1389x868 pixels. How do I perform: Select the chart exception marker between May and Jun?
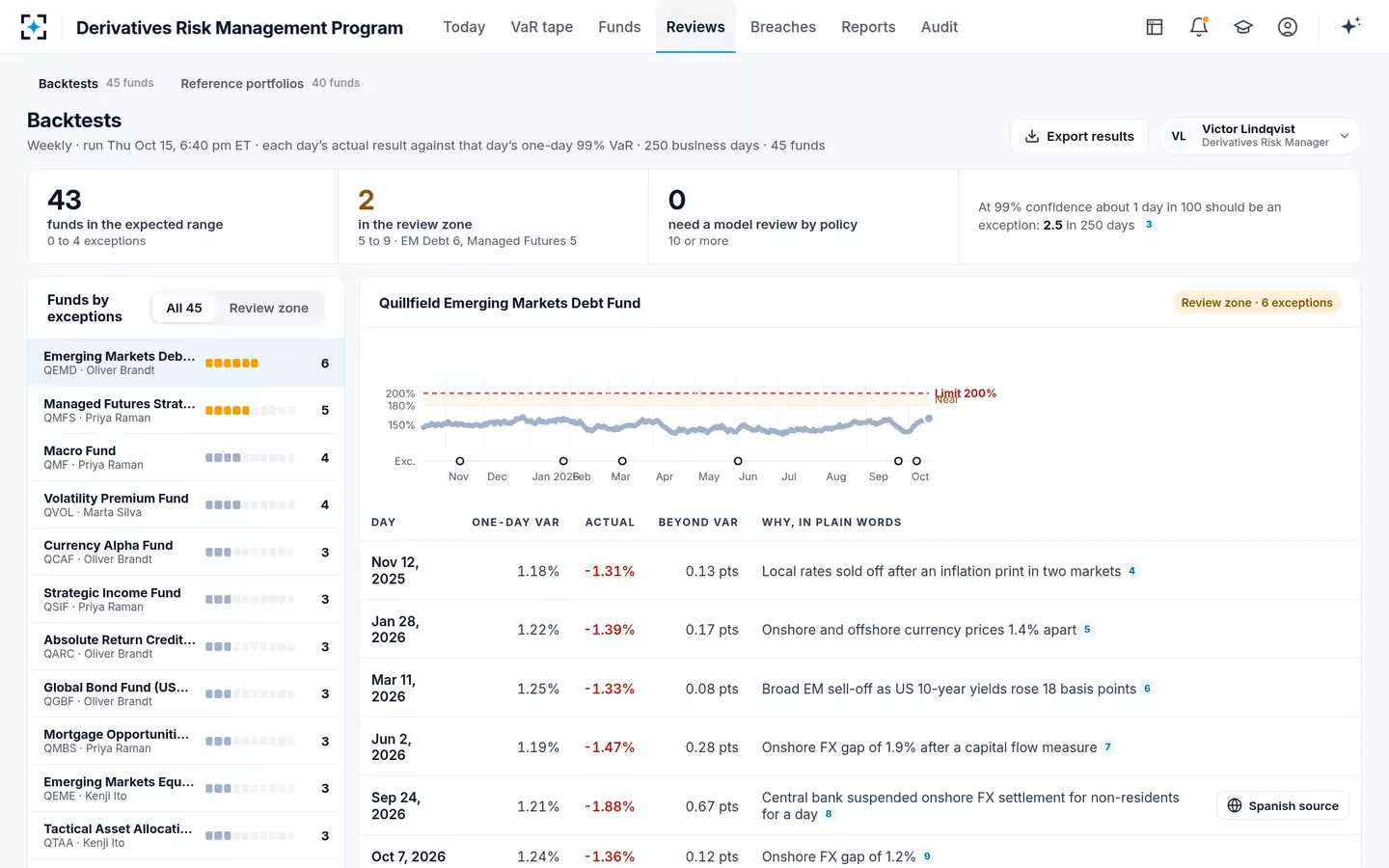click(738, 461)
